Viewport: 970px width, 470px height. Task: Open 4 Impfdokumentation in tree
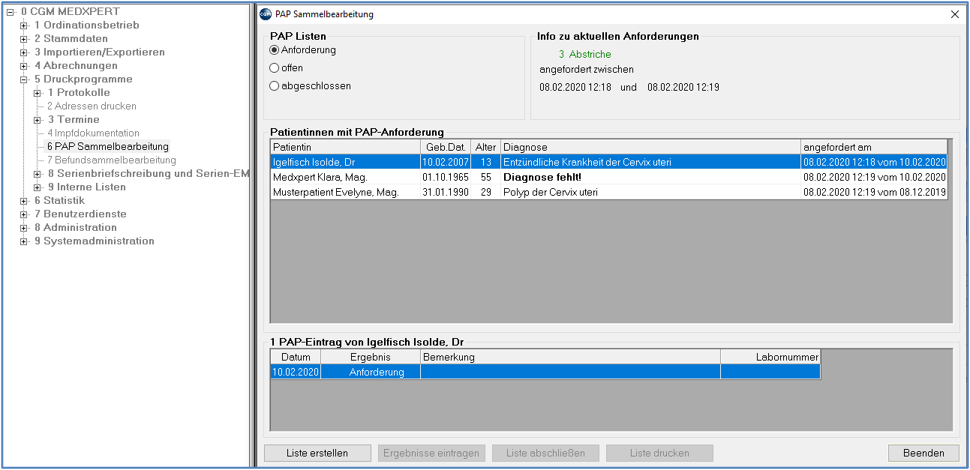(x=93, y=133)
